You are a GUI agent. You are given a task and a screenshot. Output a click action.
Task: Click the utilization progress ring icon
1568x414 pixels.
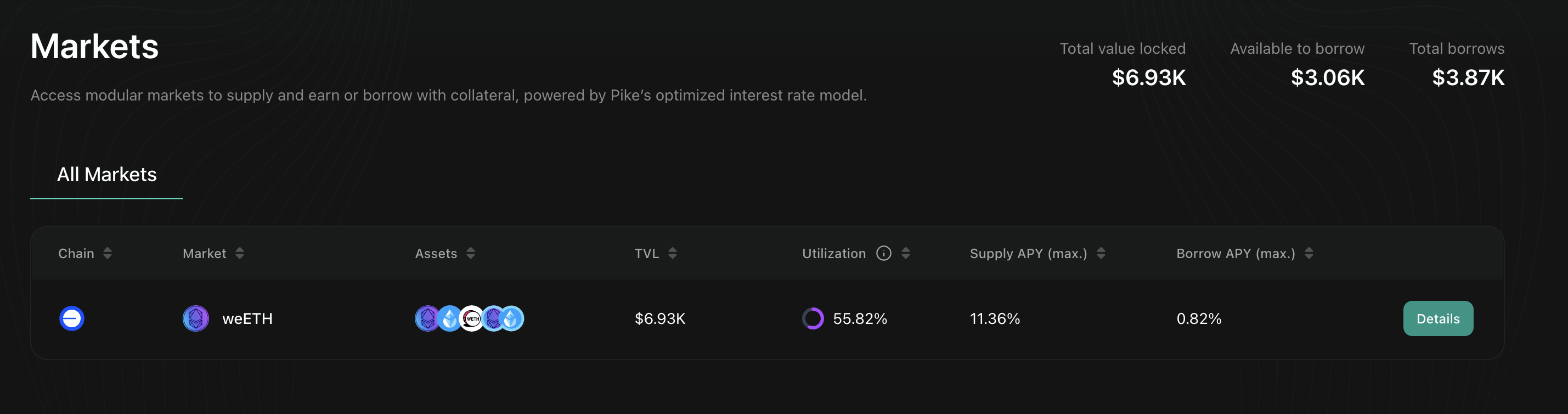[813, 318]
